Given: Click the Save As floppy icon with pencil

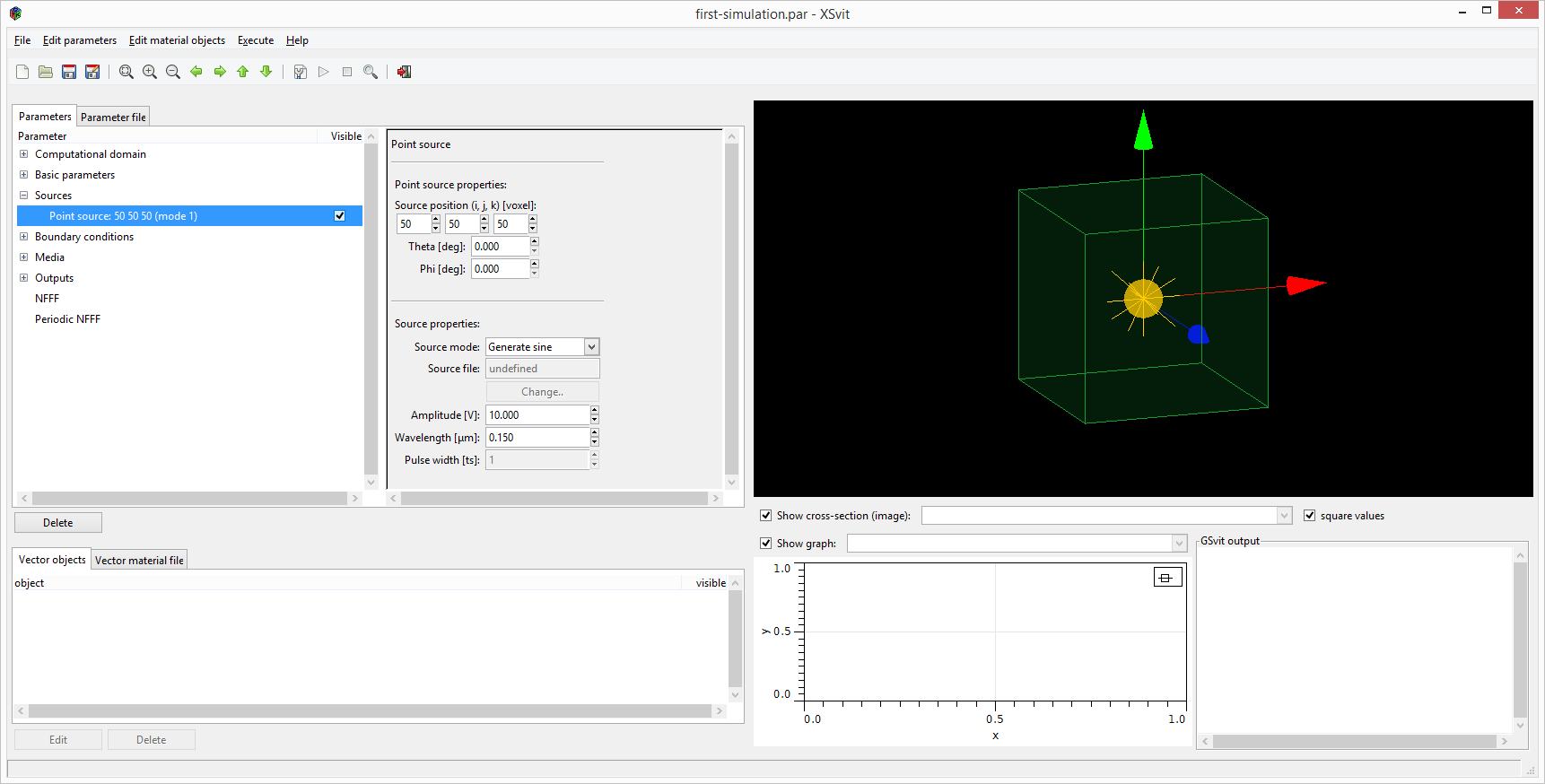Looking at the screenshot, I should pos(92,72).
